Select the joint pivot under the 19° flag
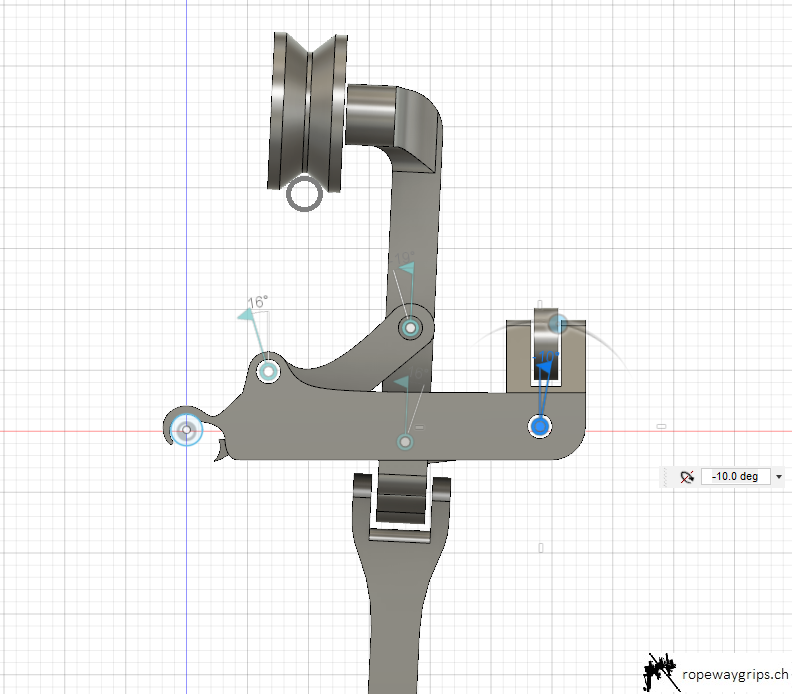792x694 pixels. click(410, 327)
